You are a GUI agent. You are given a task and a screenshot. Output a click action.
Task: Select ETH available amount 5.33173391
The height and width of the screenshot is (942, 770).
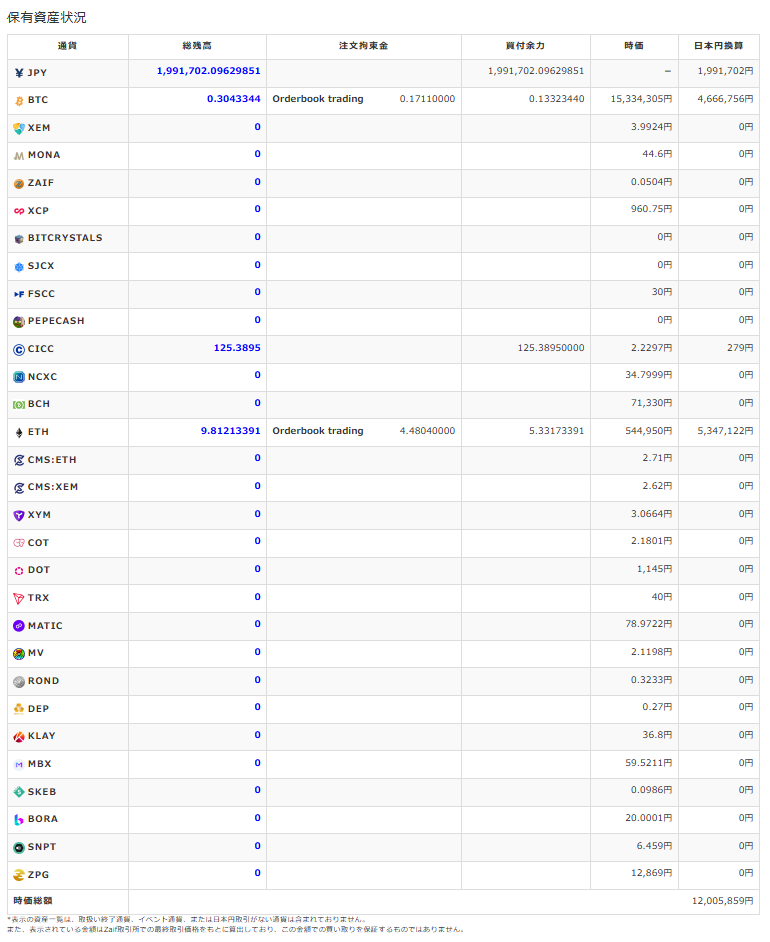557,431
